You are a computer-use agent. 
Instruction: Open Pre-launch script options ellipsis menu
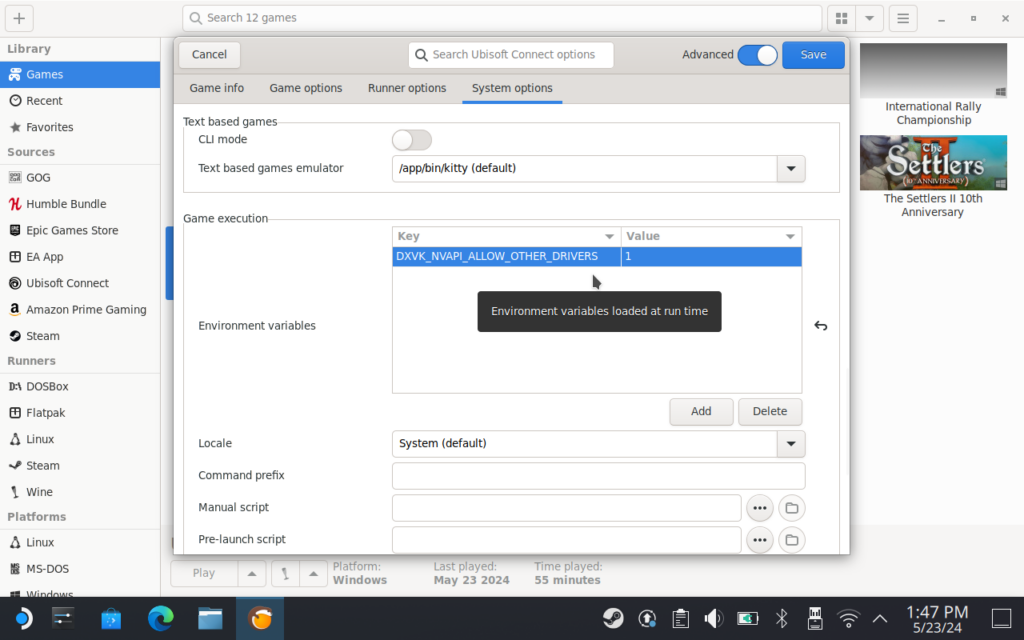tap(760, 540)
